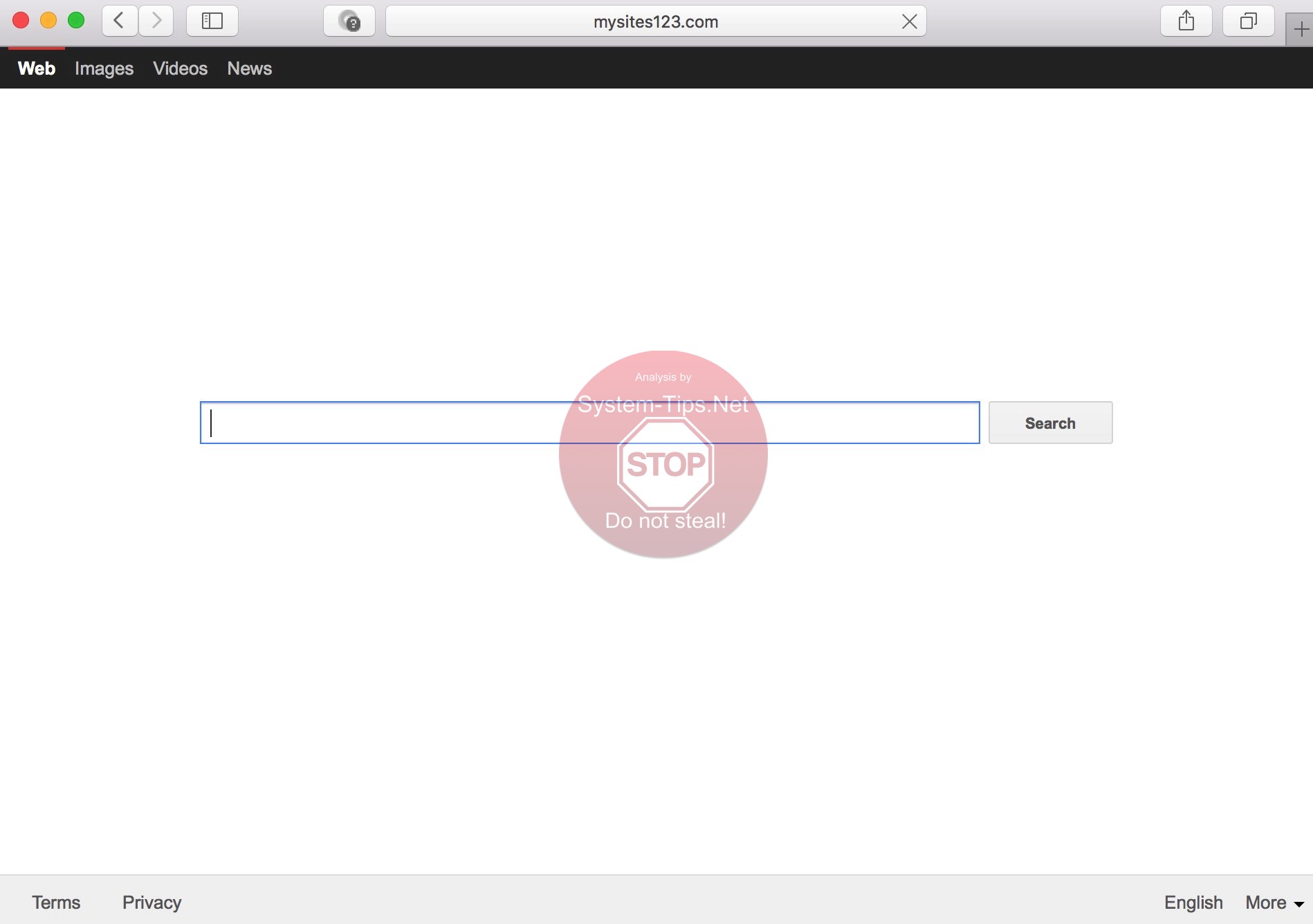The image size is (1313, 924).
Task: Stop loading the page with X
Action: coord(909,21)
